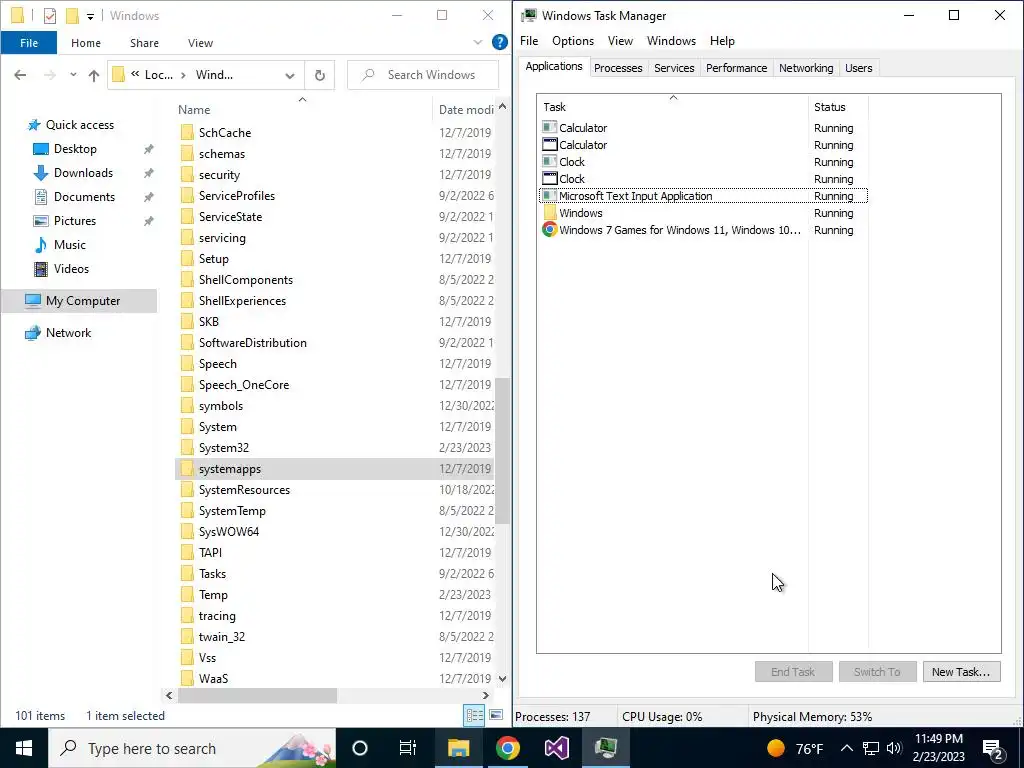Viewport: 1024px width, 768px height.
Task: Open the Windows Start menu
Action: (x=24, y=748)
